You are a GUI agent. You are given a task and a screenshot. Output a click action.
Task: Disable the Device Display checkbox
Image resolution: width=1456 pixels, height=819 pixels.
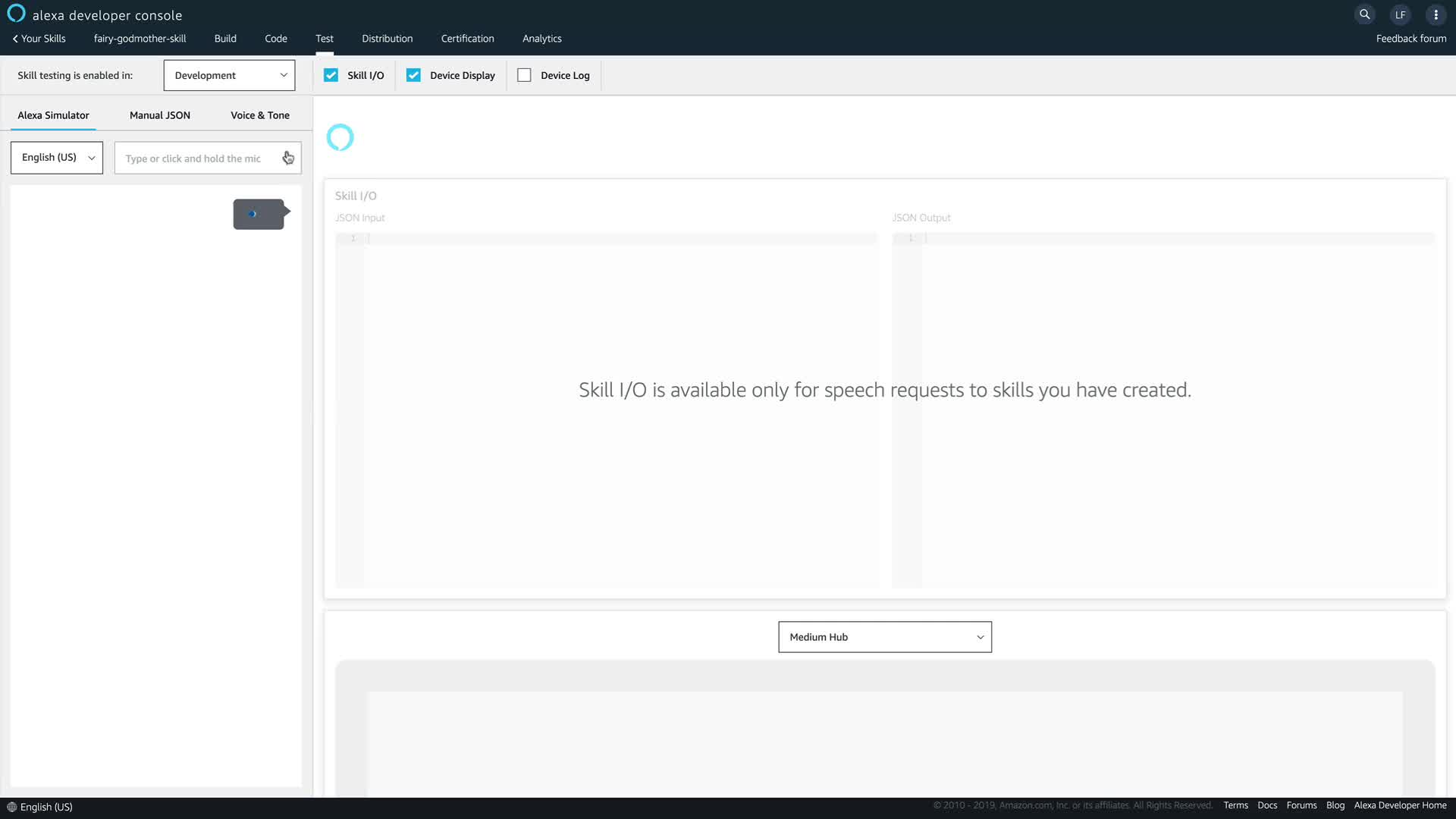[413, 75]
